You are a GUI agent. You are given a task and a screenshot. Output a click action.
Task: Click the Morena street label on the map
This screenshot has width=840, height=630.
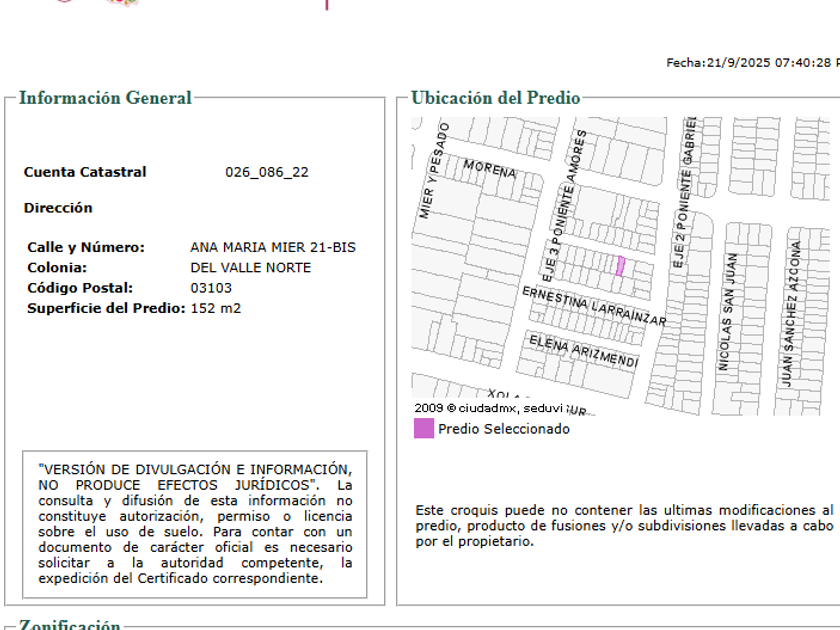pos(489,169)
